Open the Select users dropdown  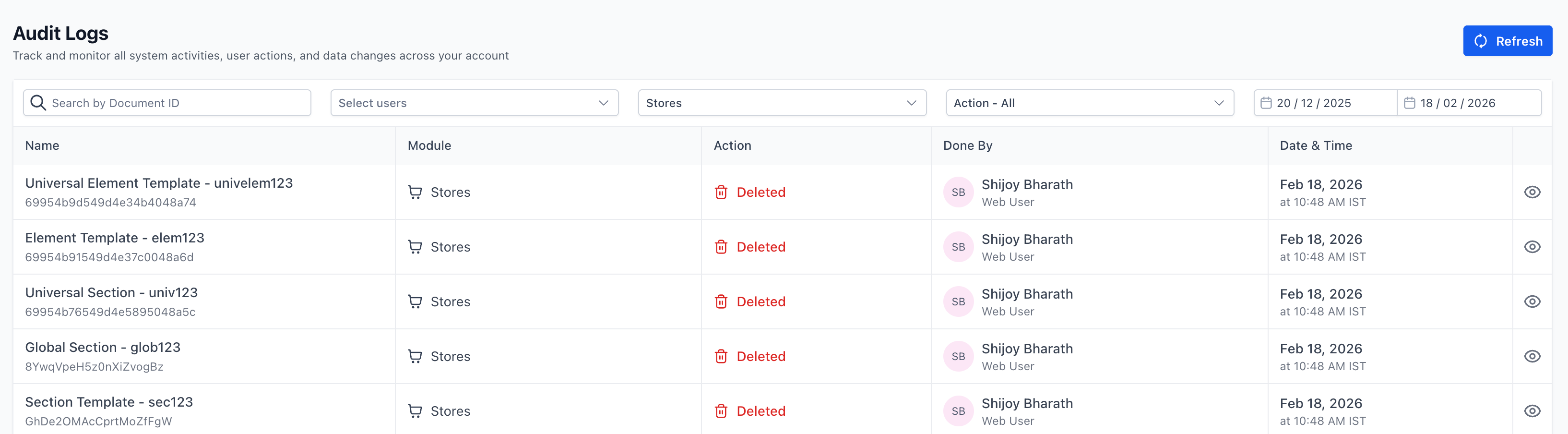[x=474, y=102]
